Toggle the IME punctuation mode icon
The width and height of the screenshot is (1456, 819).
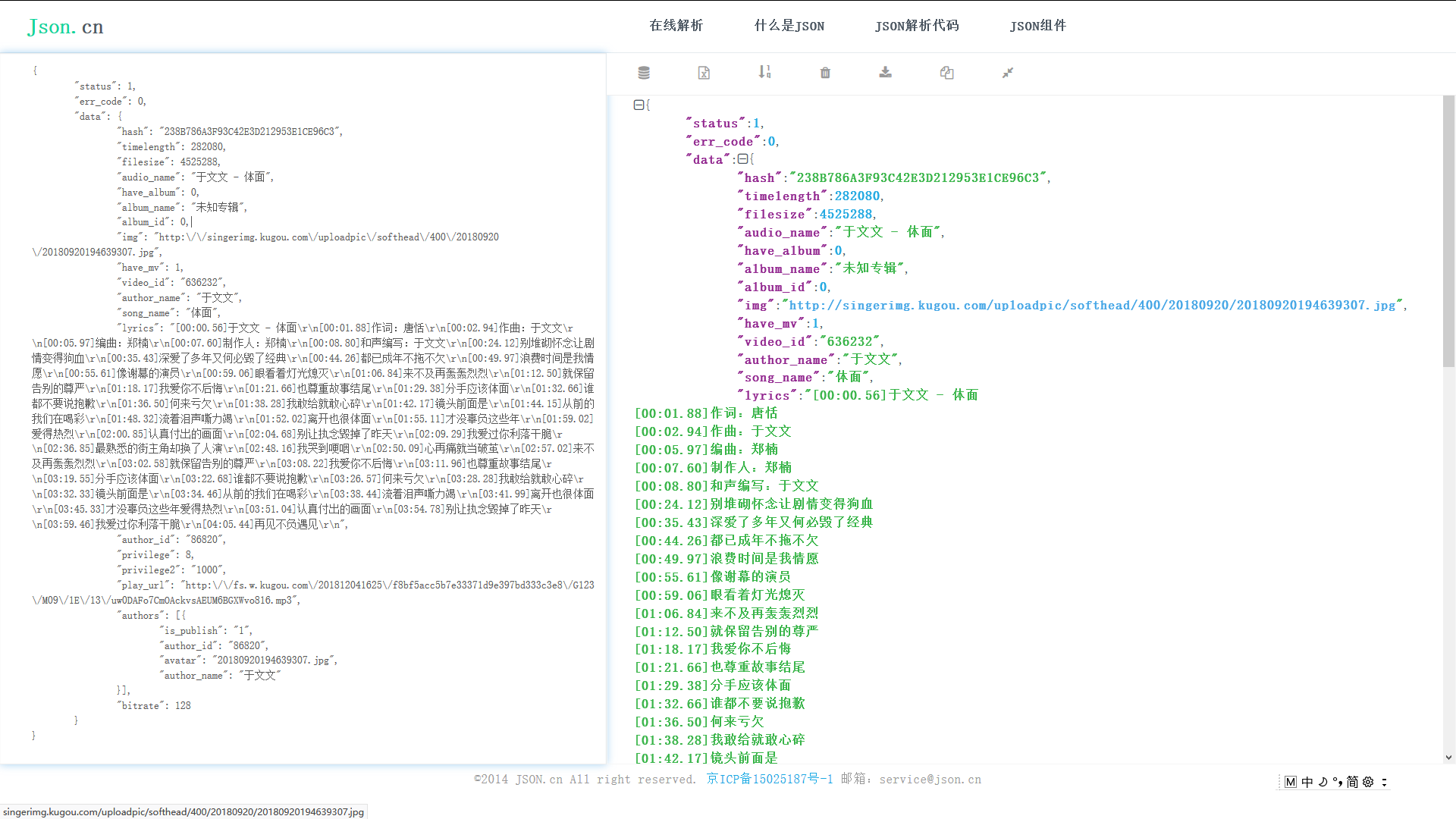pos(1338,782)
